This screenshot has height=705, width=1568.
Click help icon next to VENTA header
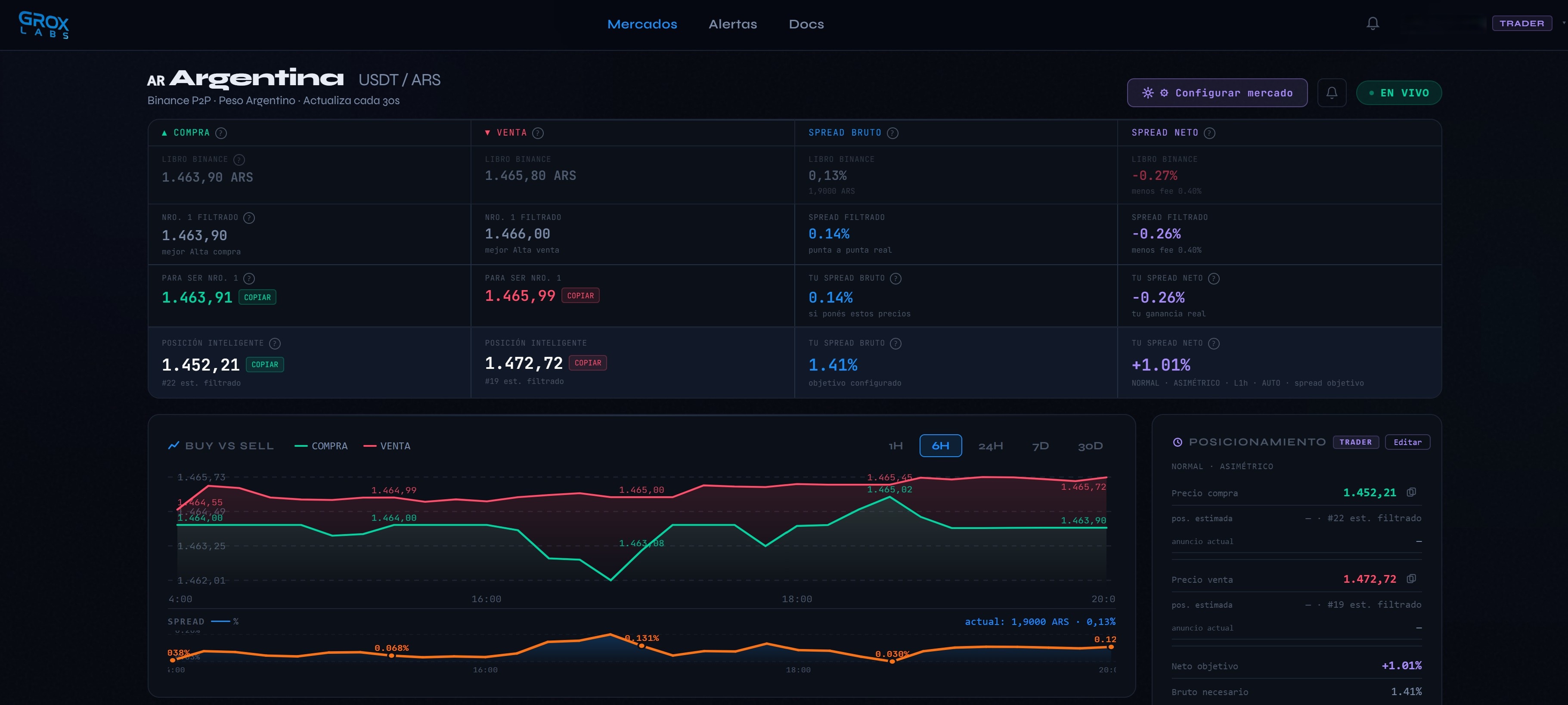(x=537, y=133)
